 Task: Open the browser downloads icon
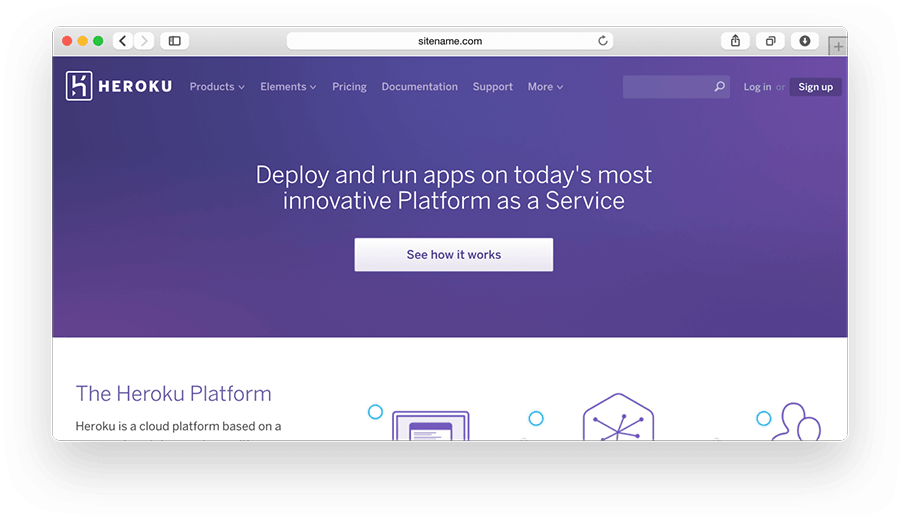click(x=805, y=41)
